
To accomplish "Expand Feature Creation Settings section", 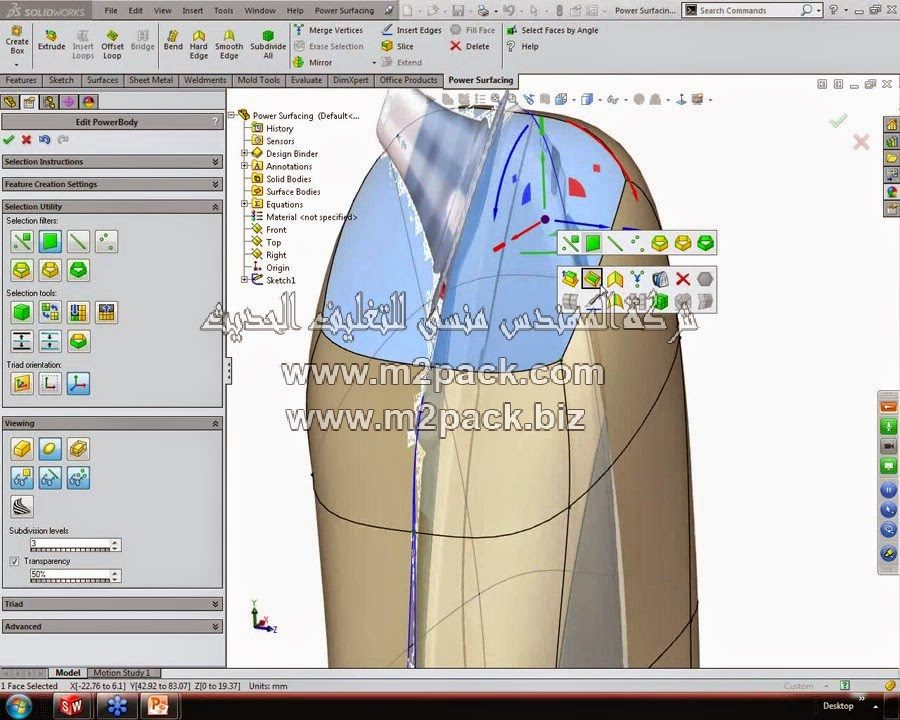I will (x=112, y=184).
